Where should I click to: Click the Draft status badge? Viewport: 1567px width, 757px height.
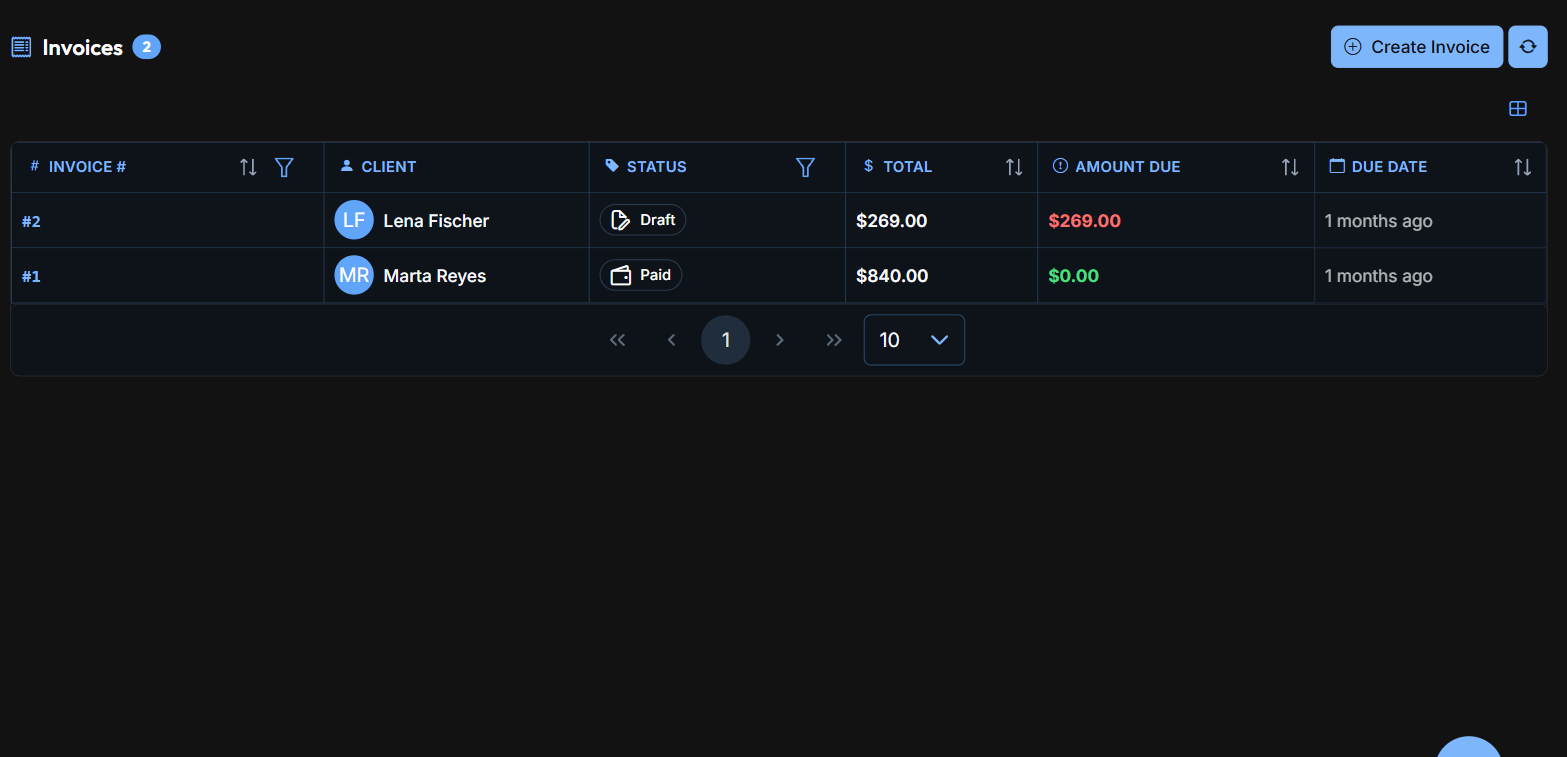click(643, 220)
